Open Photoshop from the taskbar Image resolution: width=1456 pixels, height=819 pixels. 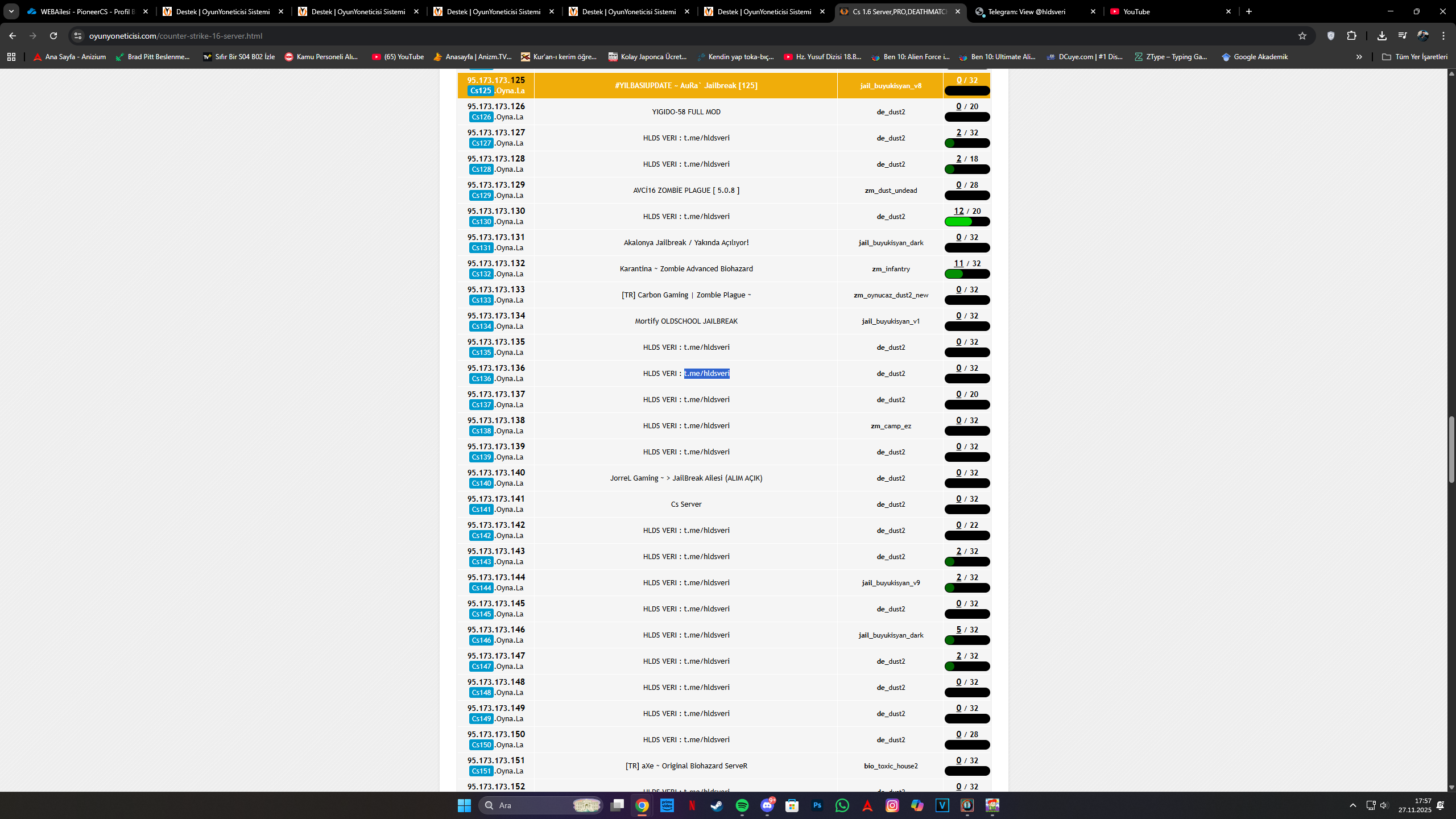817,805
